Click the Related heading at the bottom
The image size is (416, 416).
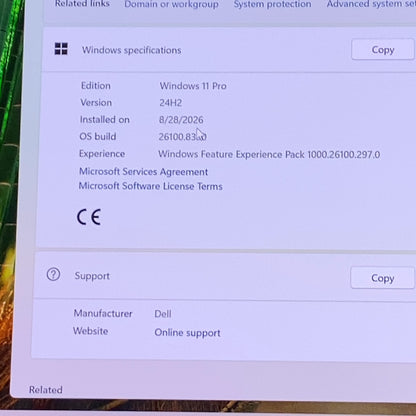pyautogui.click(x=46, y=390)
